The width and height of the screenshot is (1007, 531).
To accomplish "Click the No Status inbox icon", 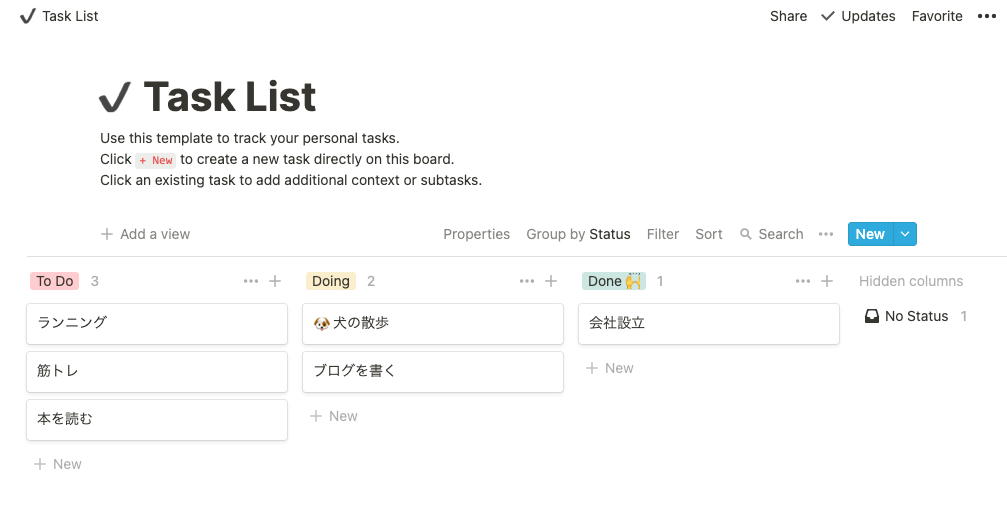I will pos(871,316).
